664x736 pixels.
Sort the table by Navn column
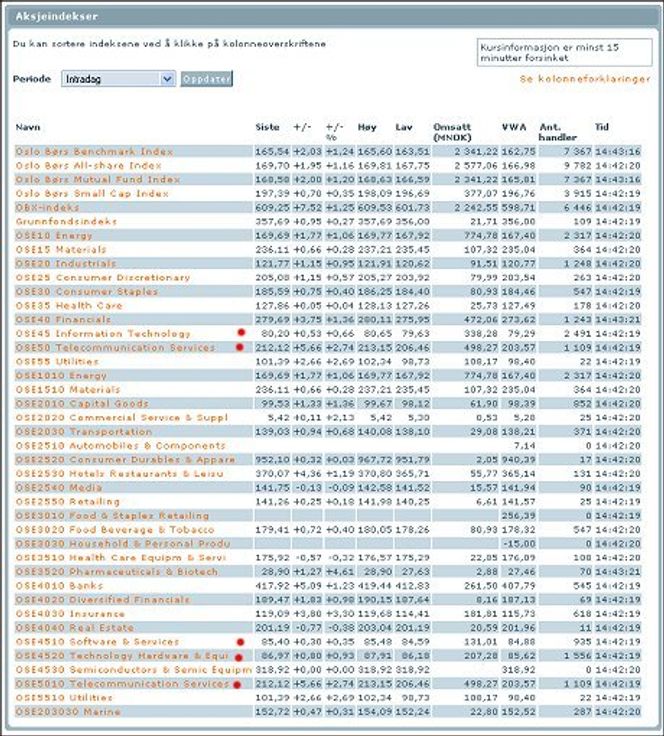point(28,127)
